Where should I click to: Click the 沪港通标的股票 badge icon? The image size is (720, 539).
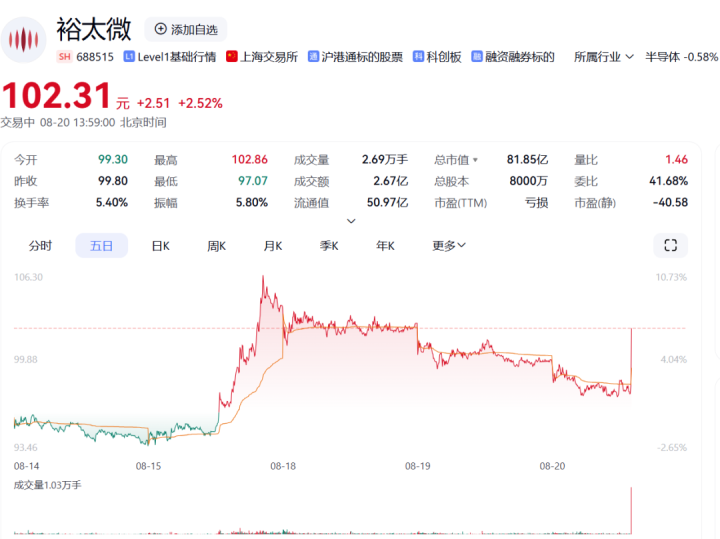313,56
